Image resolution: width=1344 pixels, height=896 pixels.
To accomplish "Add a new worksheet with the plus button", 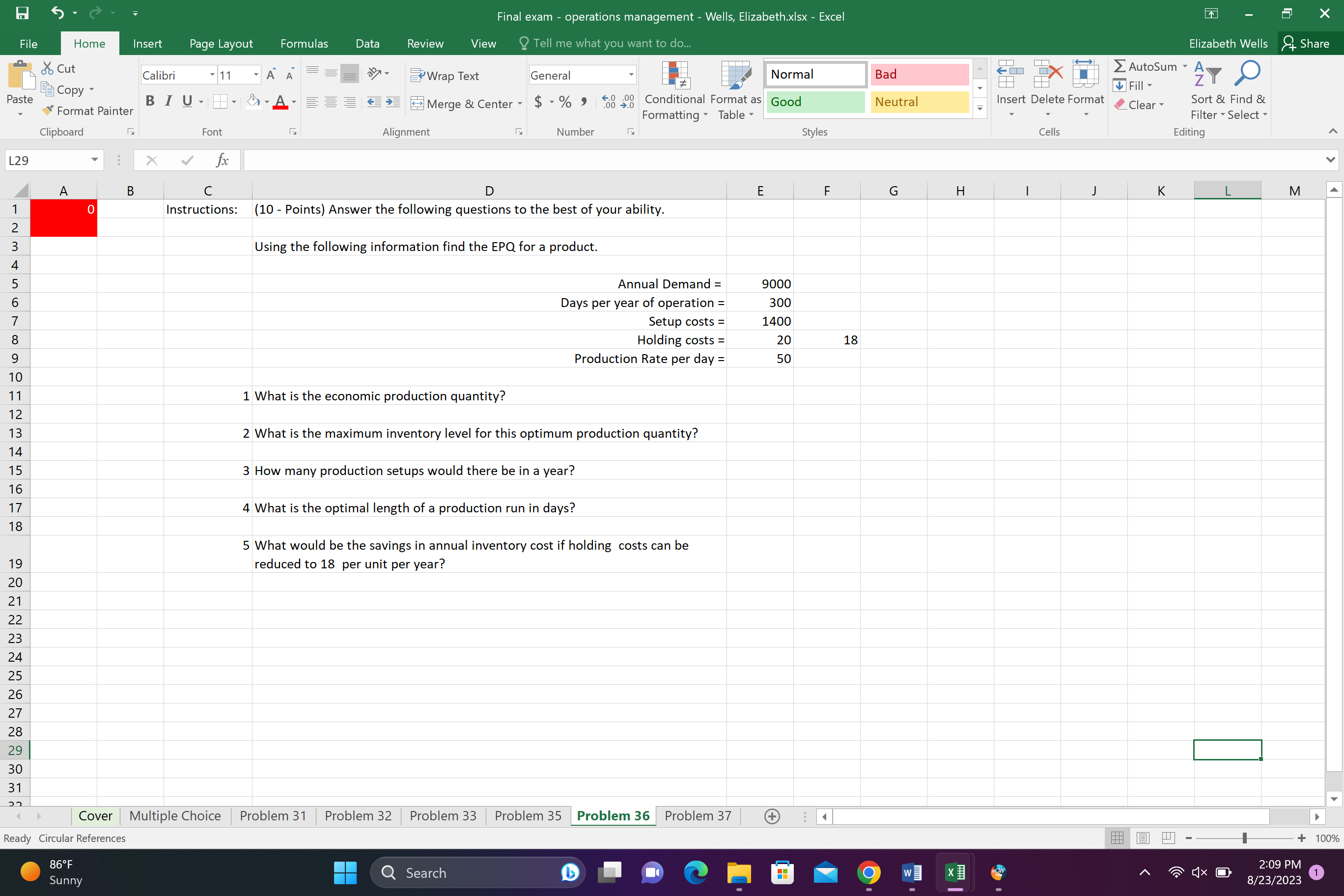I will coord(771,816).
